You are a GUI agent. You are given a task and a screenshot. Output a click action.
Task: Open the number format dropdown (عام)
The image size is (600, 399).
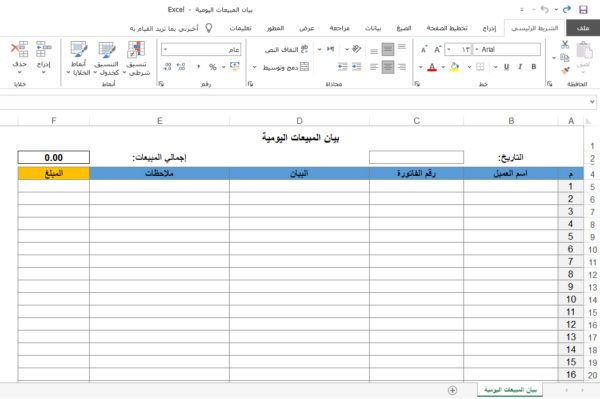[x=165, y=49]
